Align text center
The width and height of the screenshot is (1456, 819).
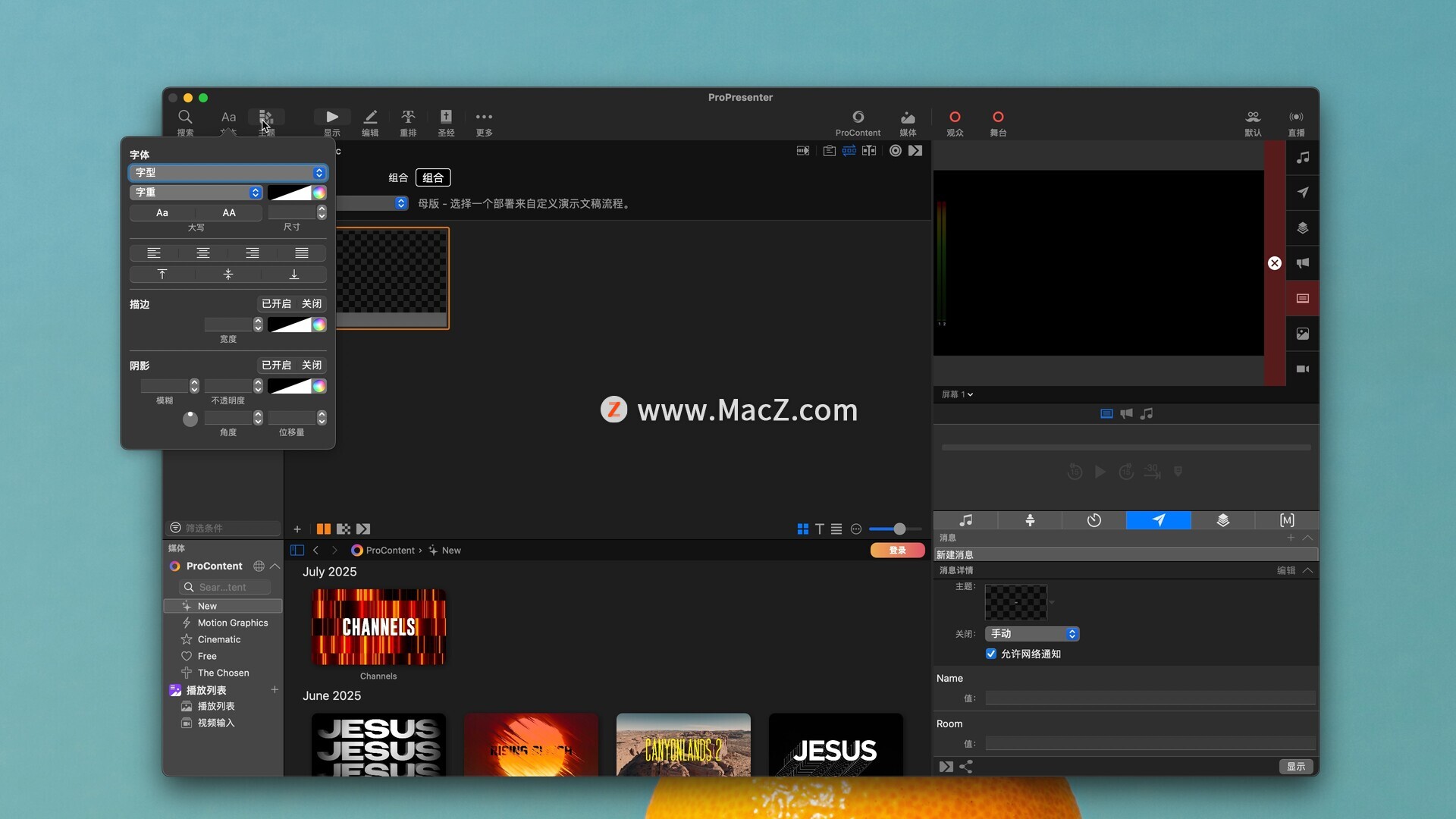[x=203, y=253]
